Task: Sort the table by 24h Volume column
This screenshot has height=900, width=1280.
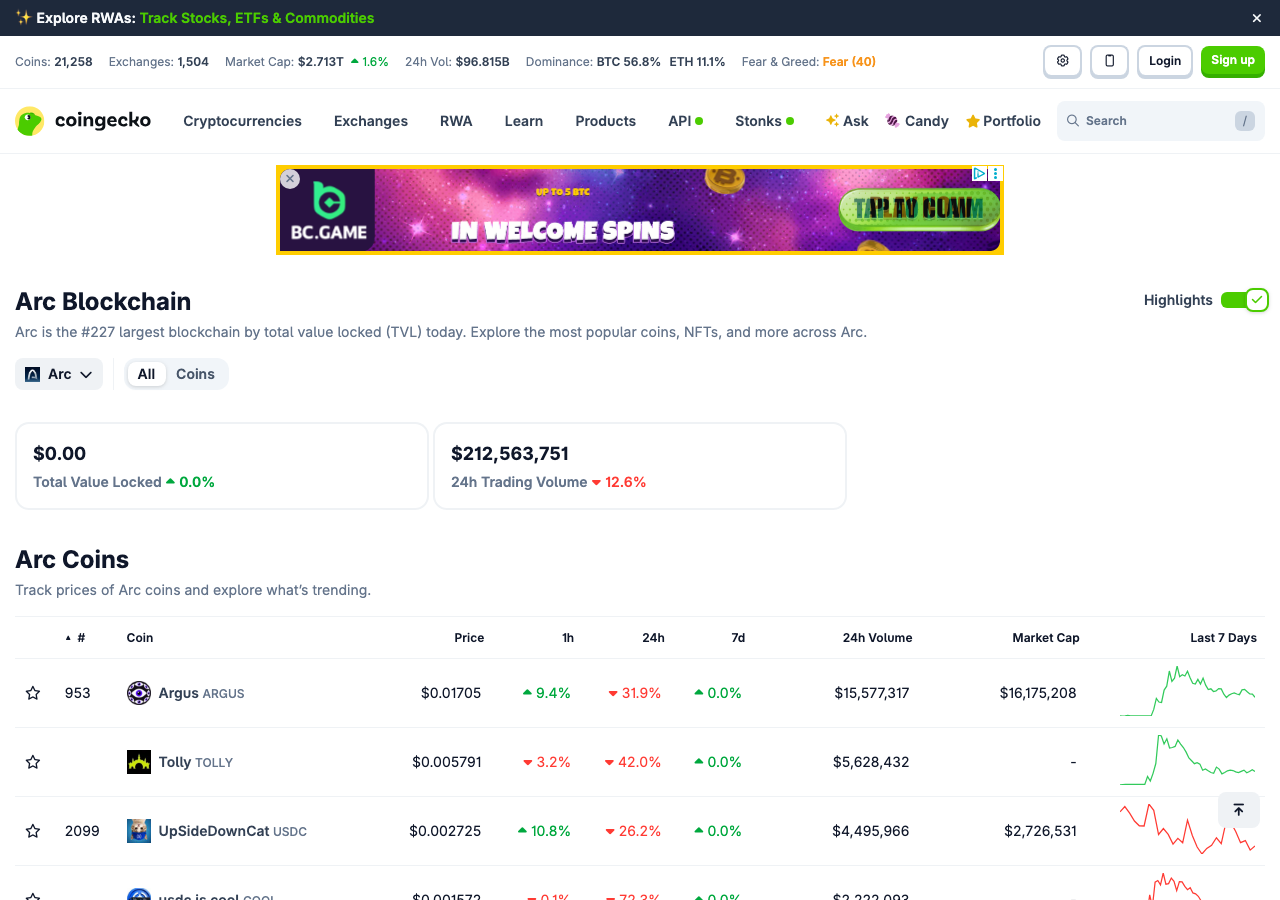Action: (877, 638)
